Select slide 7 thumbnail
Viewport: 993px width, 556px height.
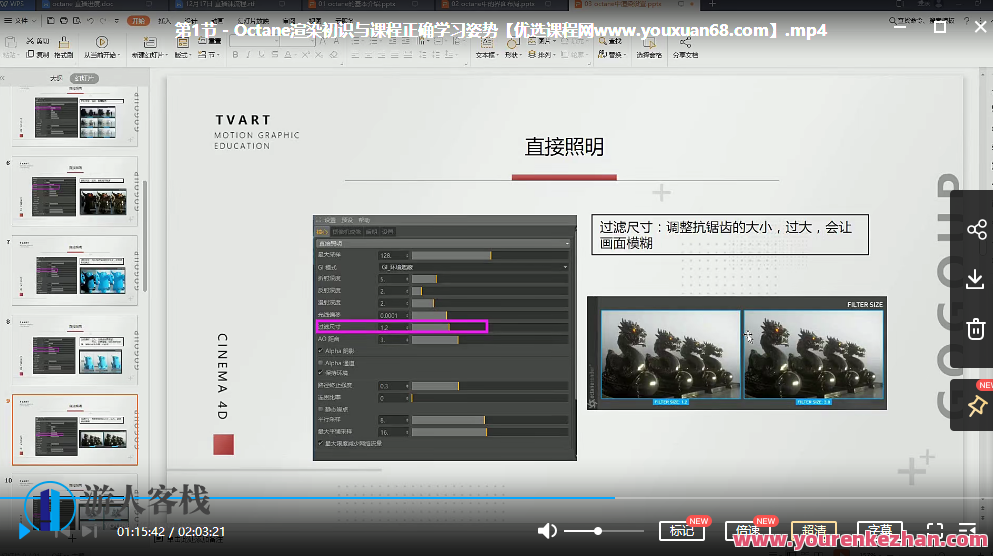click(75, 271)
